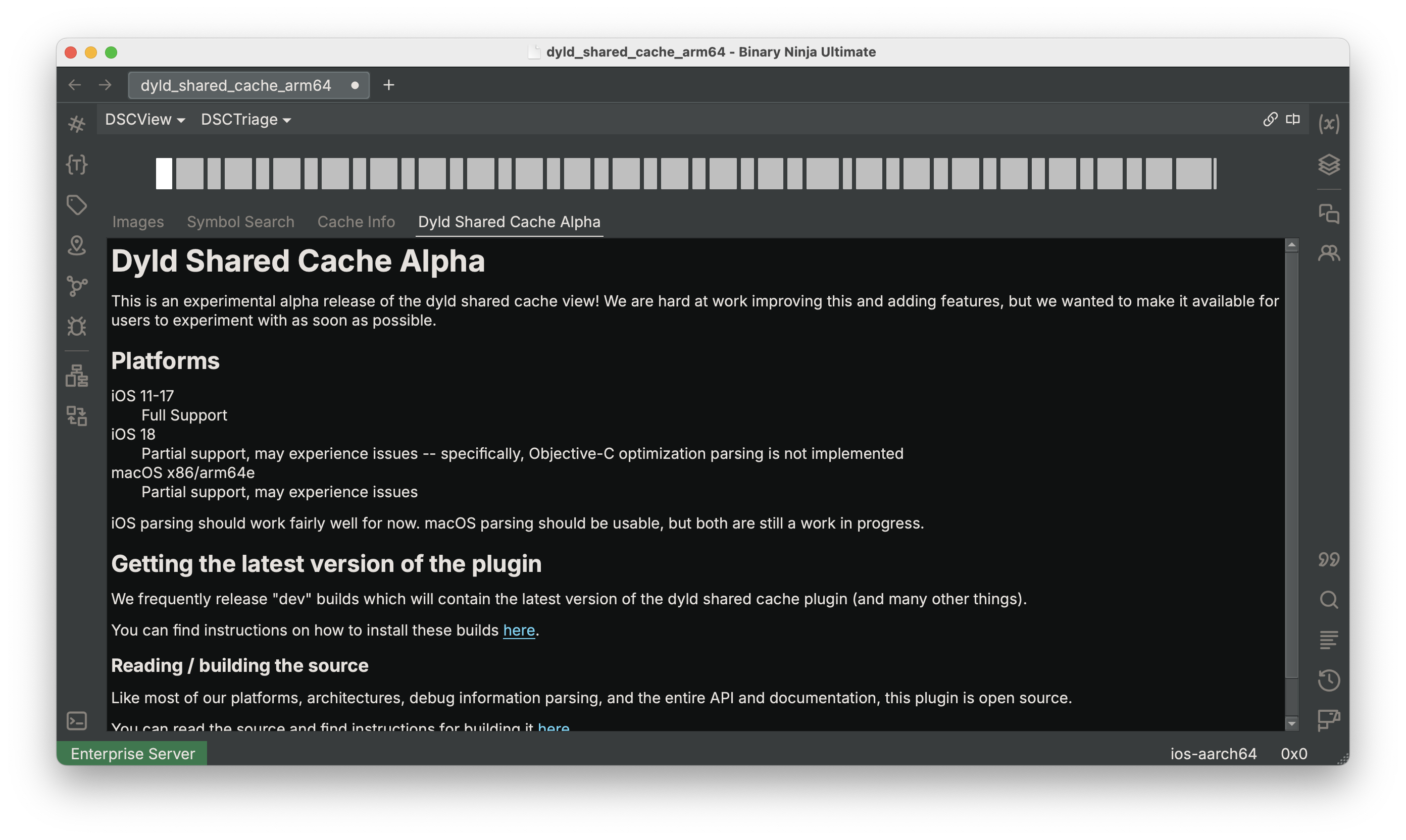The width and height of the screenshot is (1406, 840).
Task: Open the DSCView dropdown
Action: point(145,120)
